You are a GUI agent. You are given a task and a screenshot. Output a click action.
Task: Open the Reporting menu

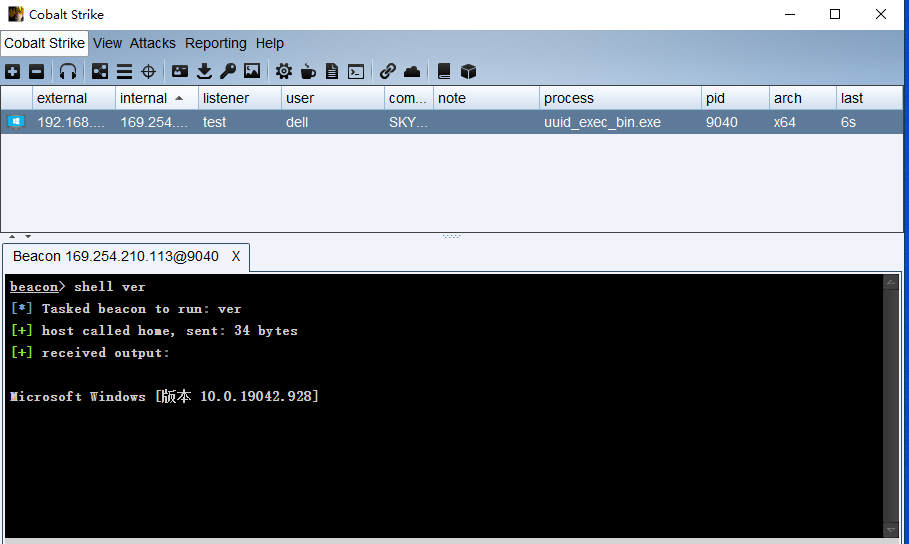pos(216,43)
